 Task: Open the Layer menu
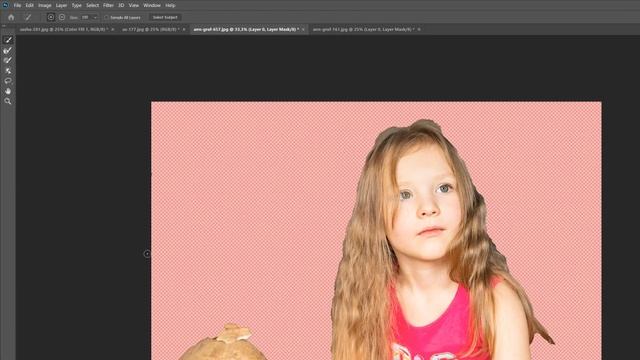(x=61, y=5)
